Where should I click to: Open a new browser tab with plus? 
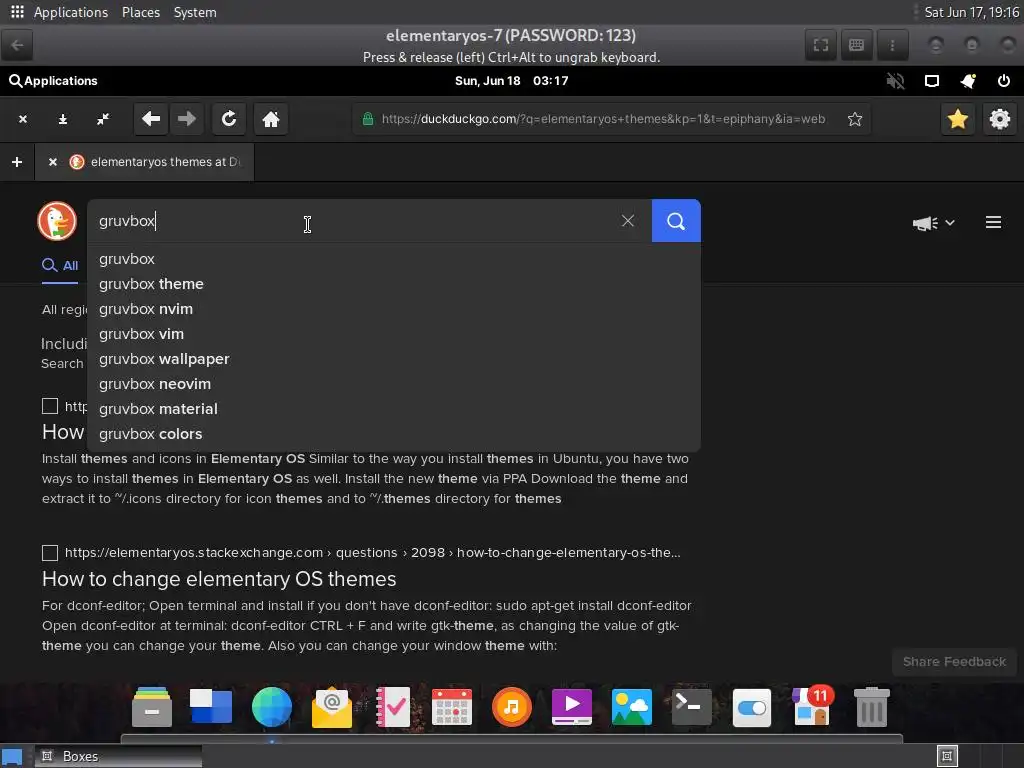pyautogui.click(x=17, y=161)
